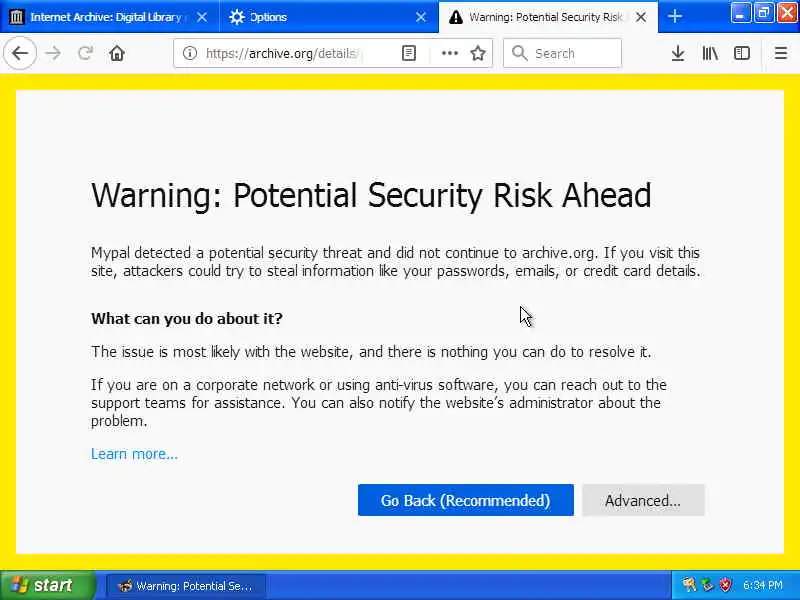Open the Learn more... link
The height and width of the screenshot is (600, 800).
(134, 454)
